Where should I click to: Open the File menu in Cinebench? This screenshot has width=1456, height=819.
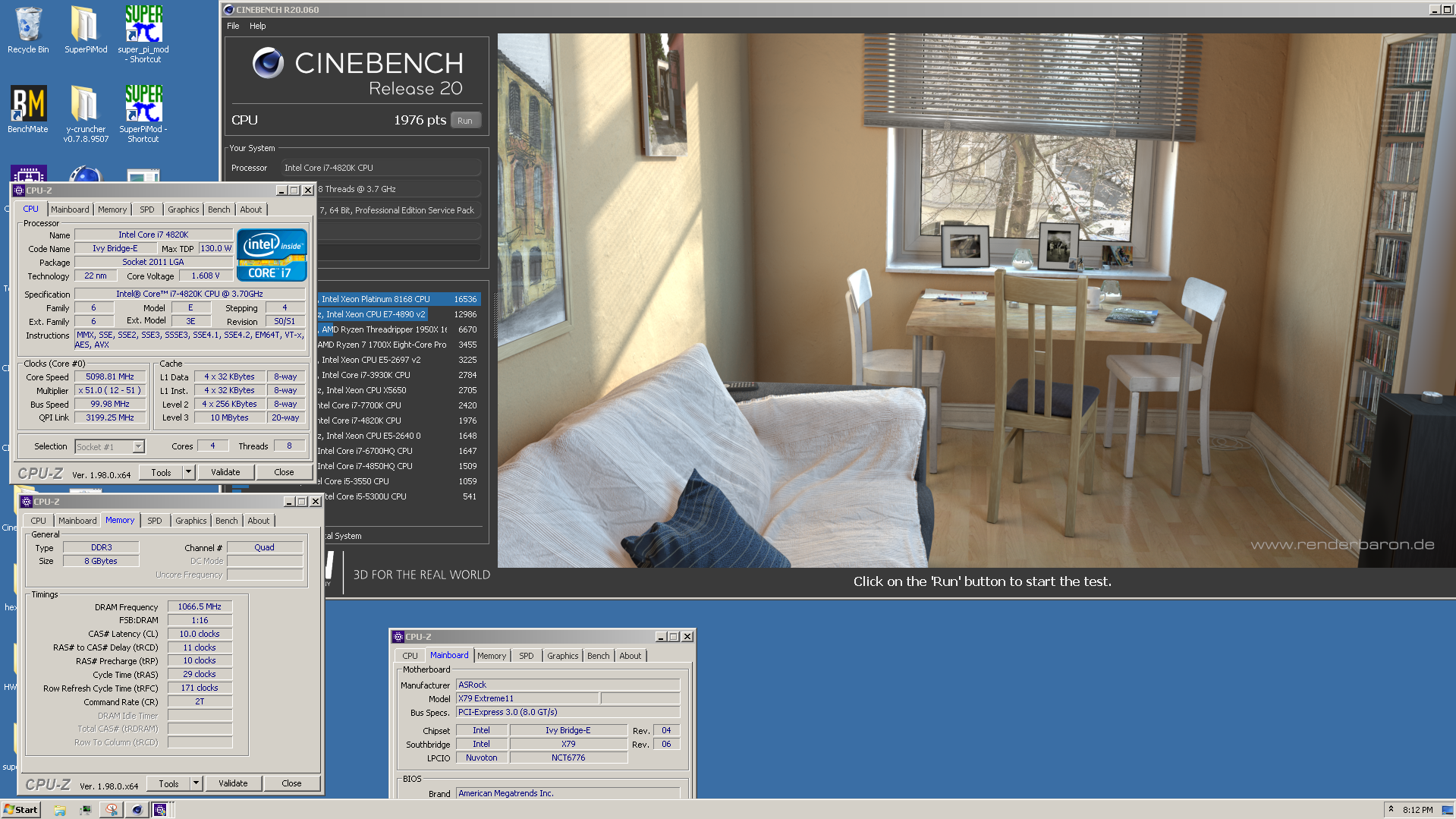[x=233, y=26]
